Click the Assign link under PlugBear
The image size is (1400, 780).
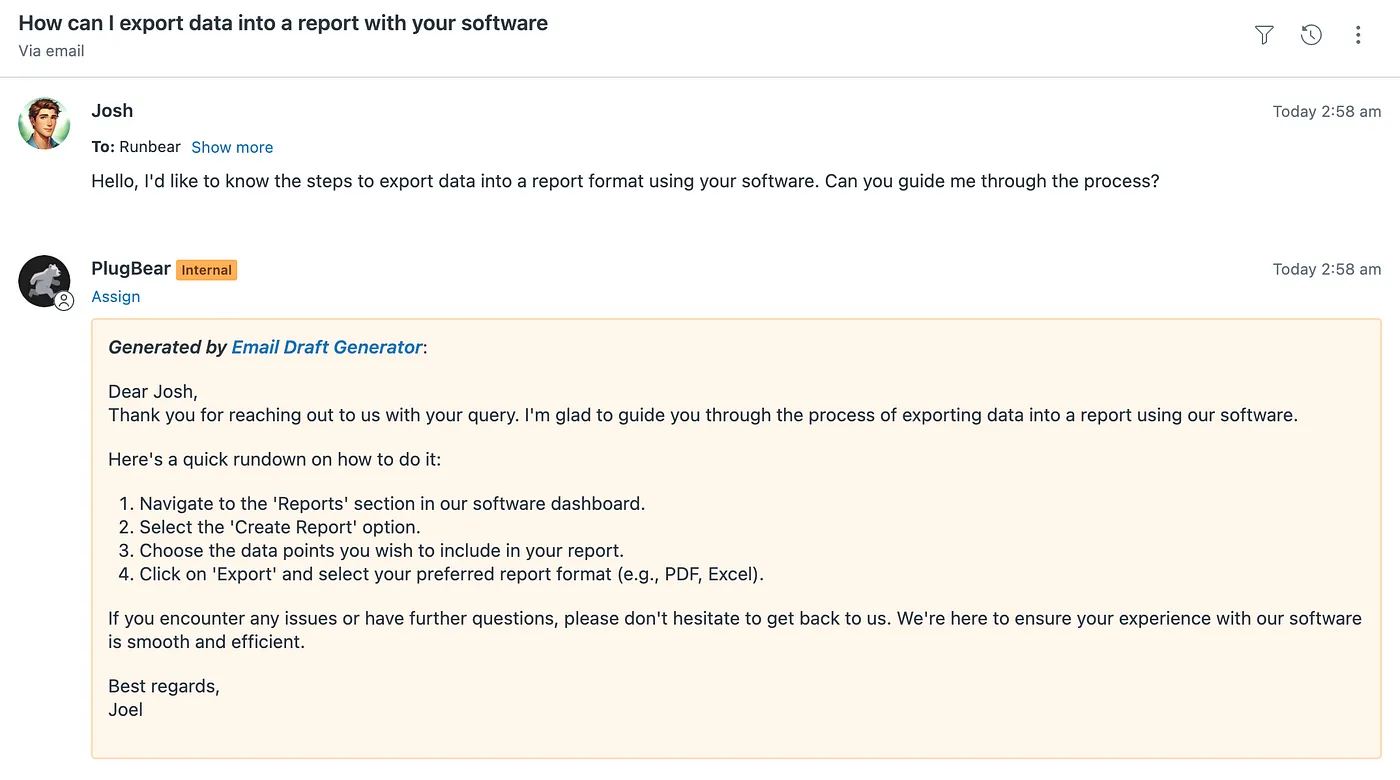click(116, 297)
